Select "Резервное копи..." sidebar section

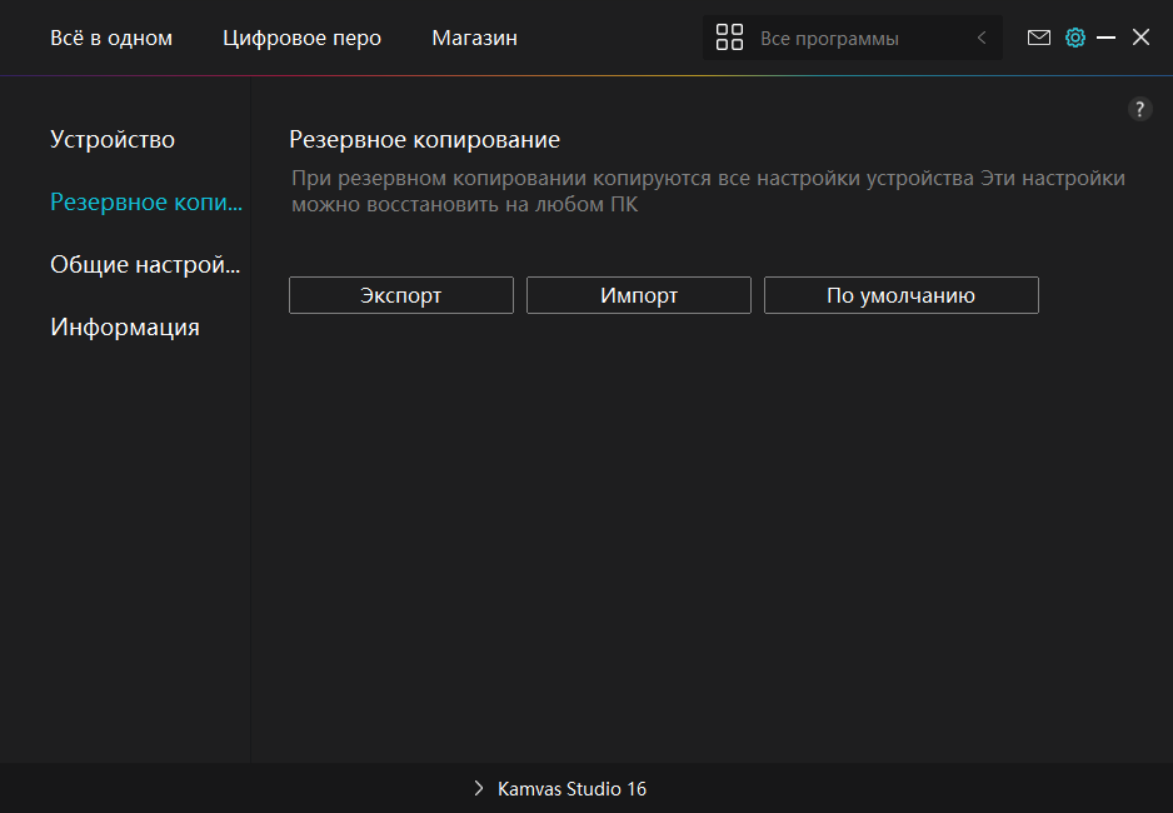(146, 202)
